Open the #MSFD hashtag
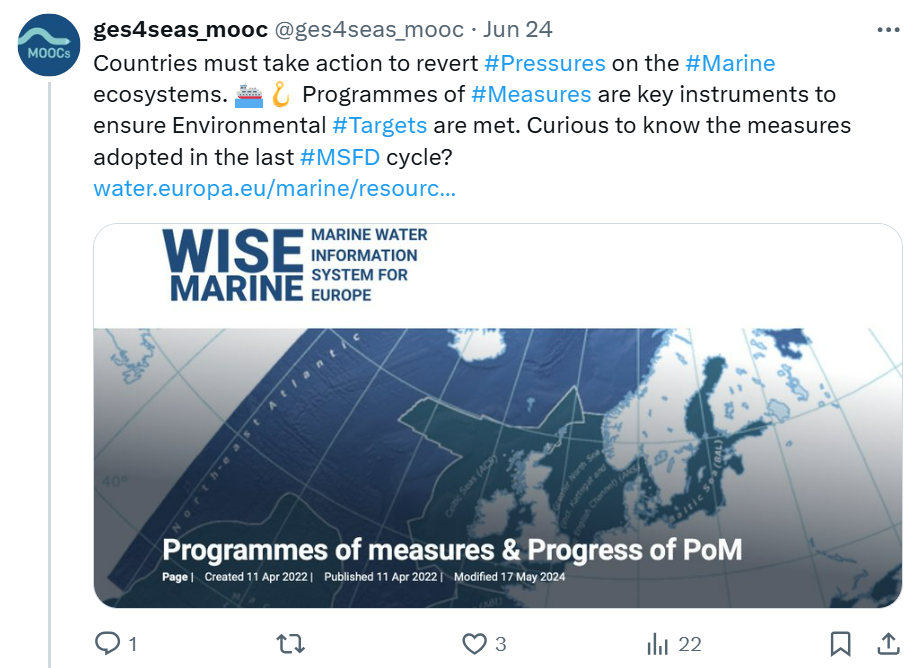 click(x=339, y=157)
